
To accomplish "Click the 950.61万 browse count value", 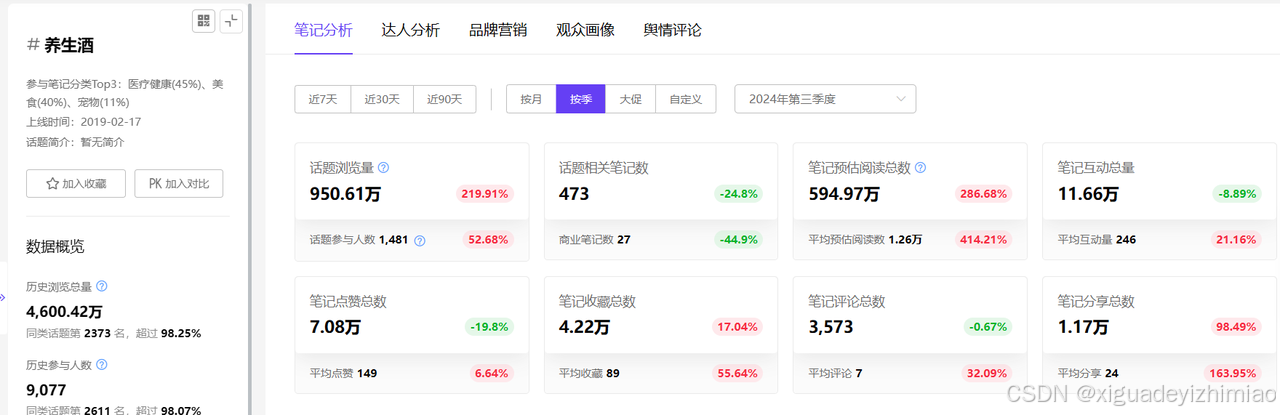I will [x=346, y=194].
